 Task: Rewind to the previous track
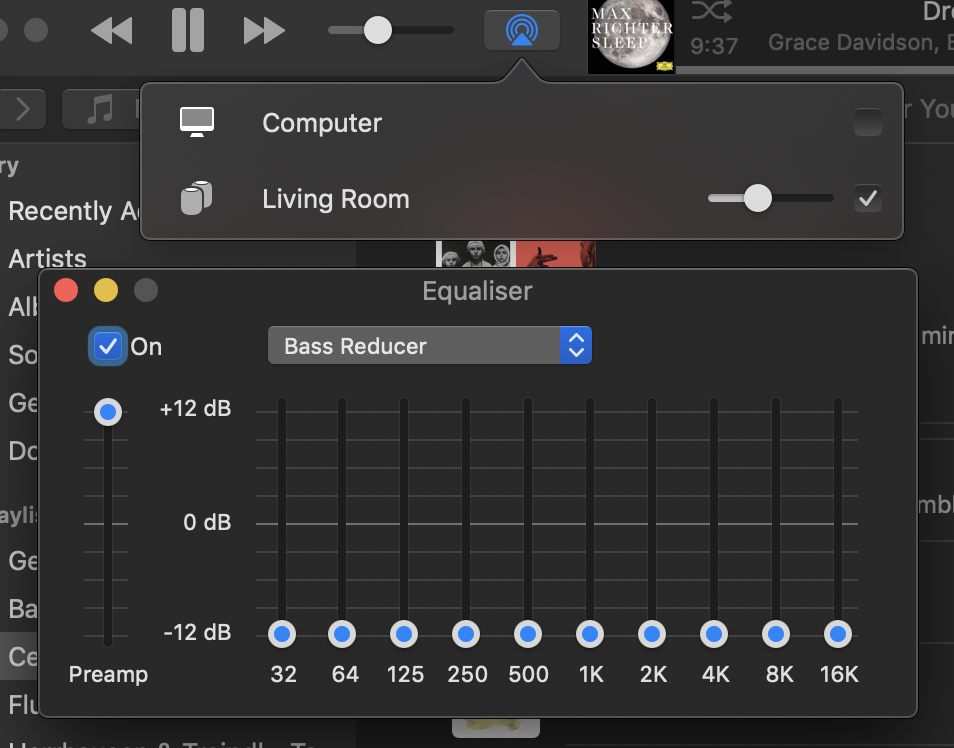coord(111,31)
